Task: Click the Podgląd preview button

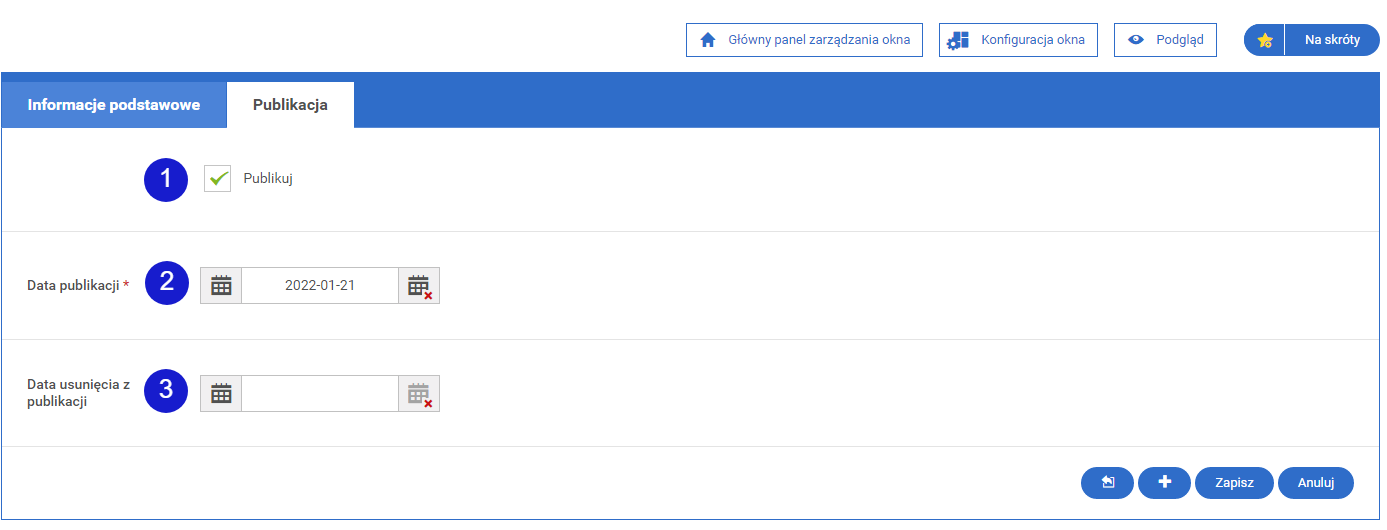Action: [x=1165, y=40]
